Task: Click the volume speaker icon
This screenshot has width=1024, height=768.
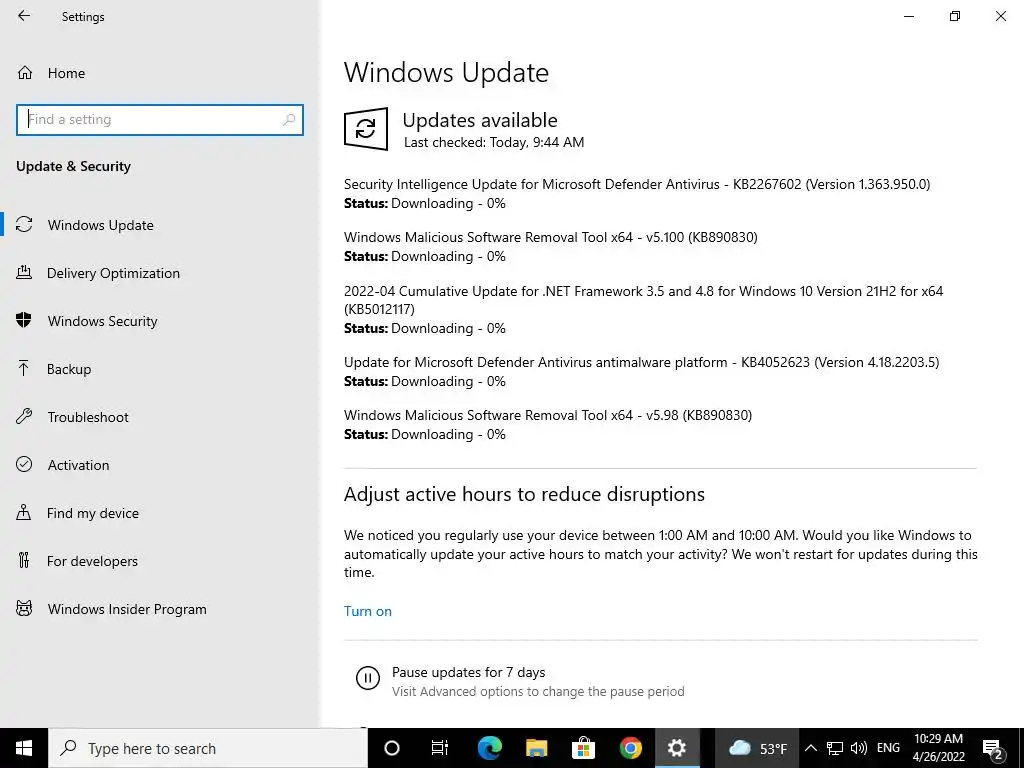Action: [859, 748]
